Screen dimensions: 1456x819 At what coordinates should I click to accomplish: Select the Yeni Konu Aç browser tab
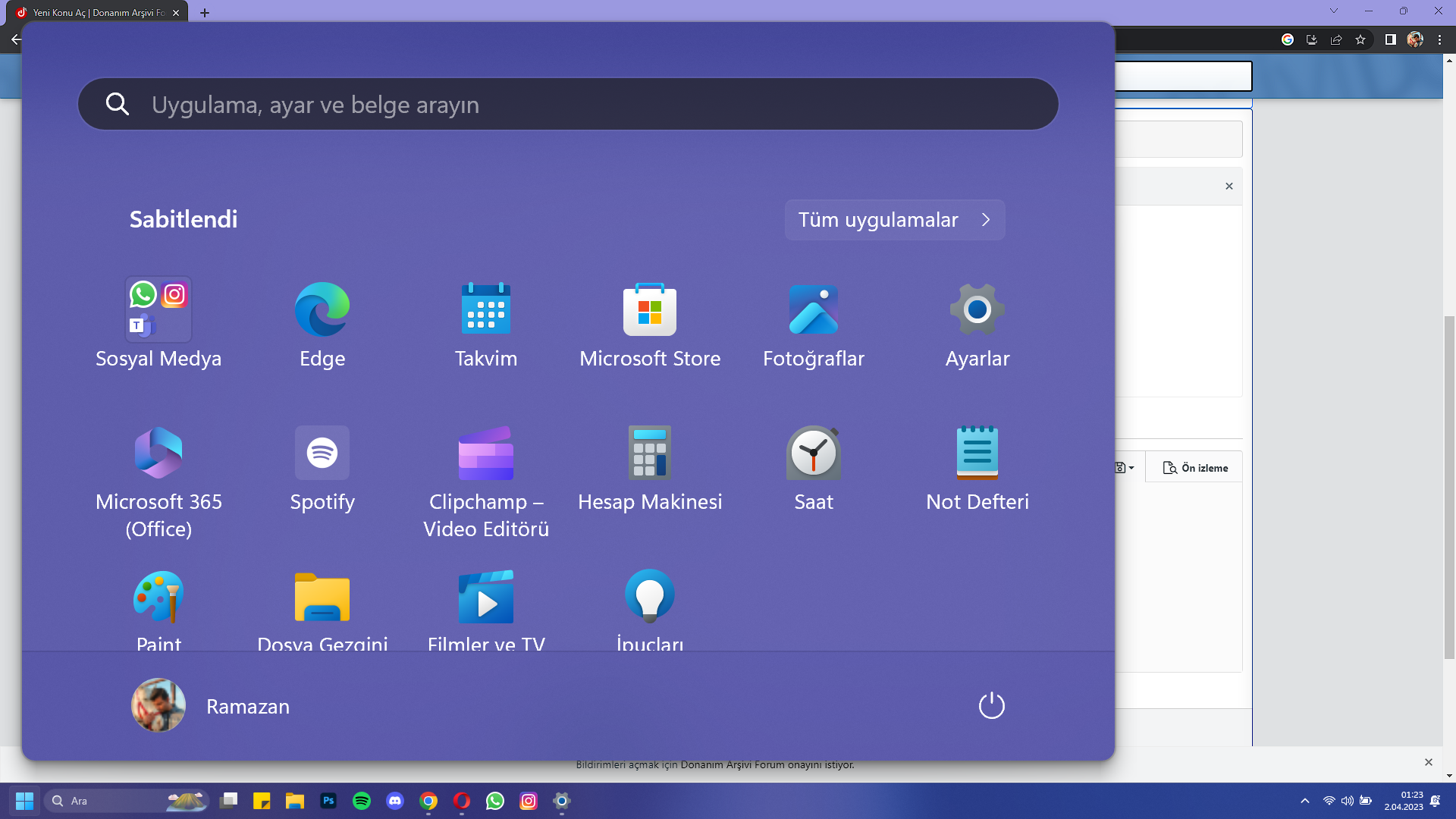(x=99, y=13)
